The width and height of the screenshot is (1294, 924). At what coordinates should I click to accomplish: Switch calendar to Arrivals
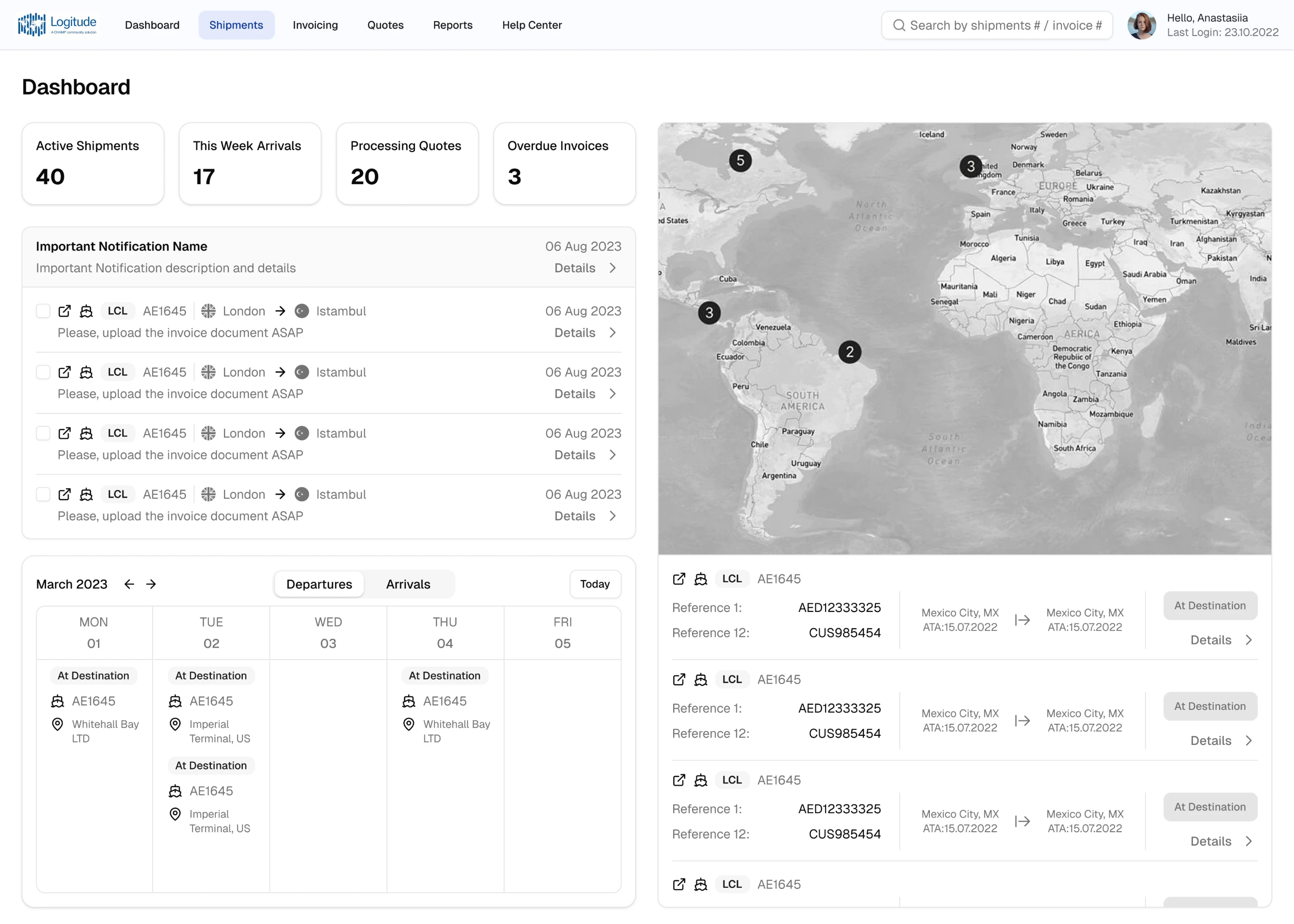click(408, 584)
